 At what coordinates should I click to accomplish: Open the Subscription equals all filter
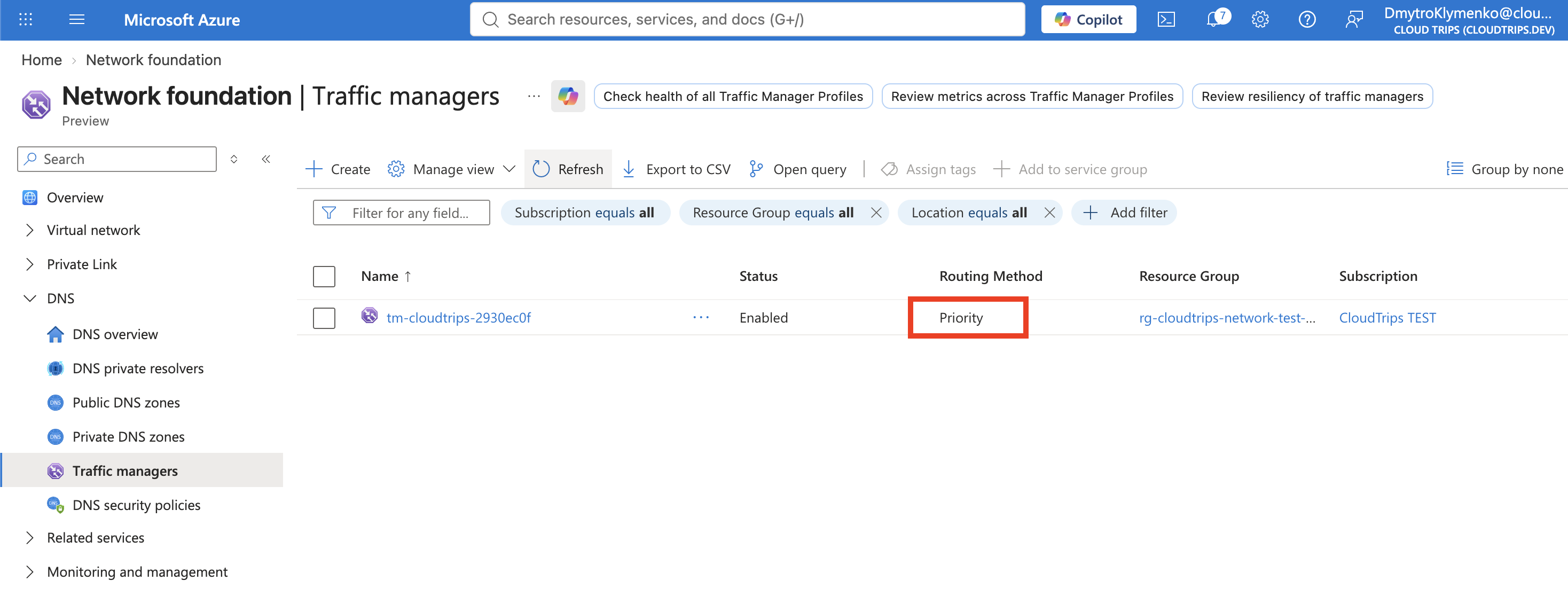(x=584, y=213)
